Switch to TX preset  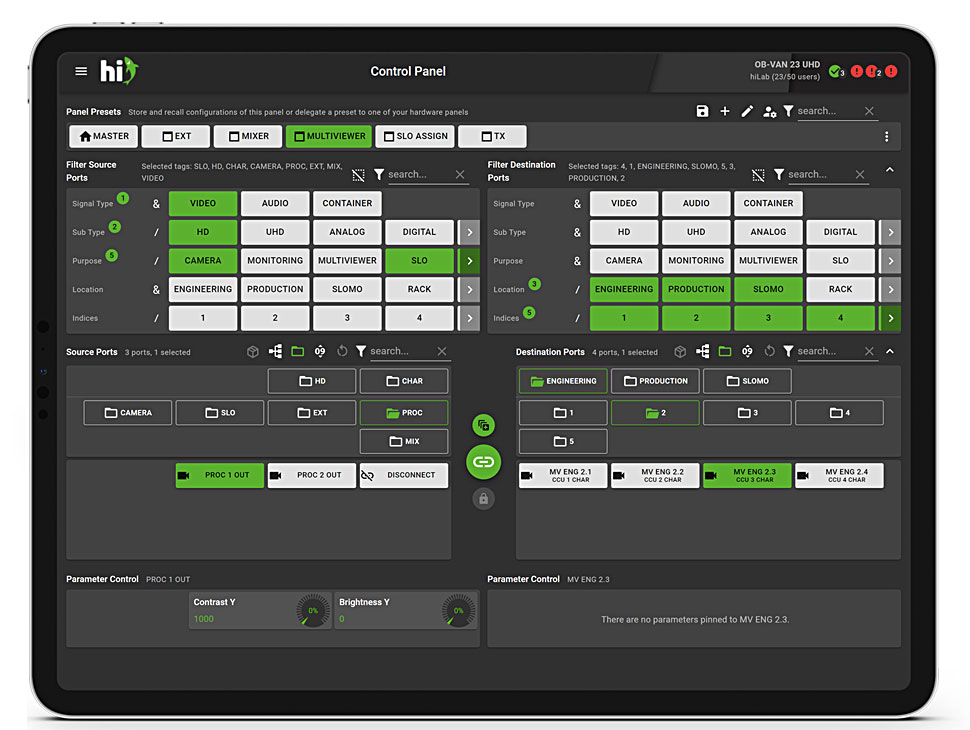[492, 137]
